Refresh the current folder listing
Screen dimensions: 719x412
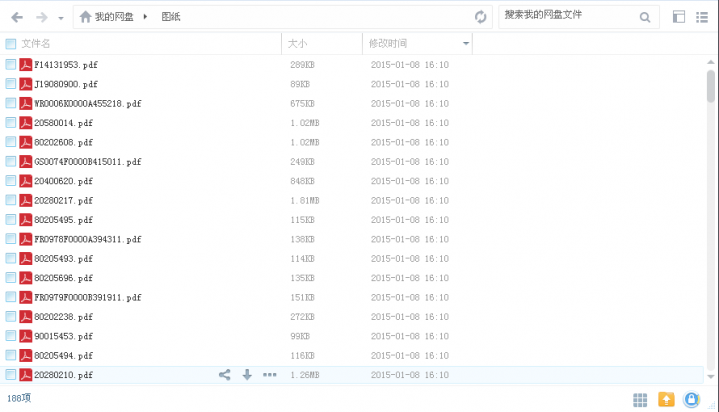pos(481,17)
